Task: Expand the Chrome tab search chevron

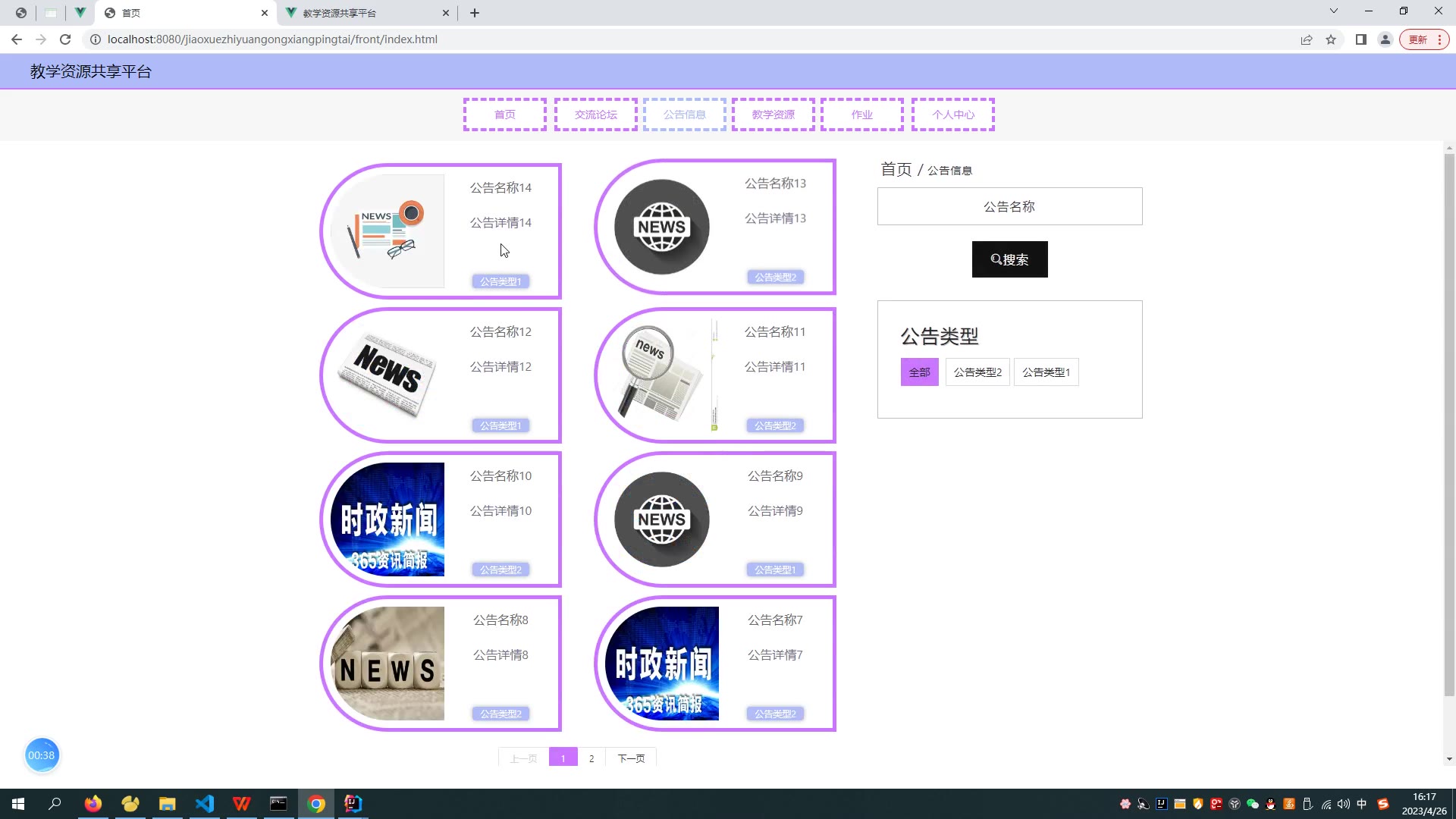Action: [x=1333, y=11]
